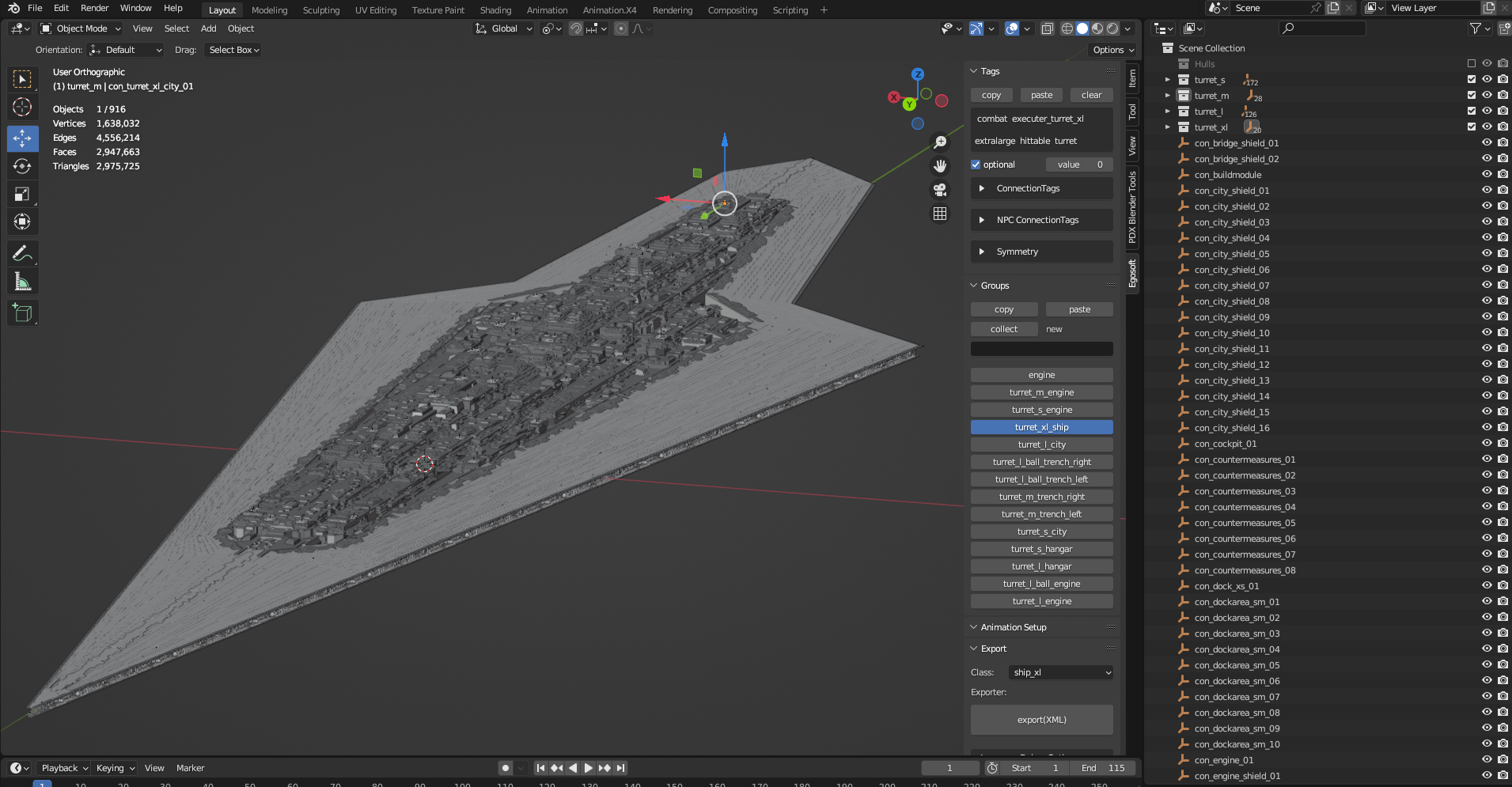
Task: Switch to UV Editing workspace tab
Action: click(x=376, y=10)
